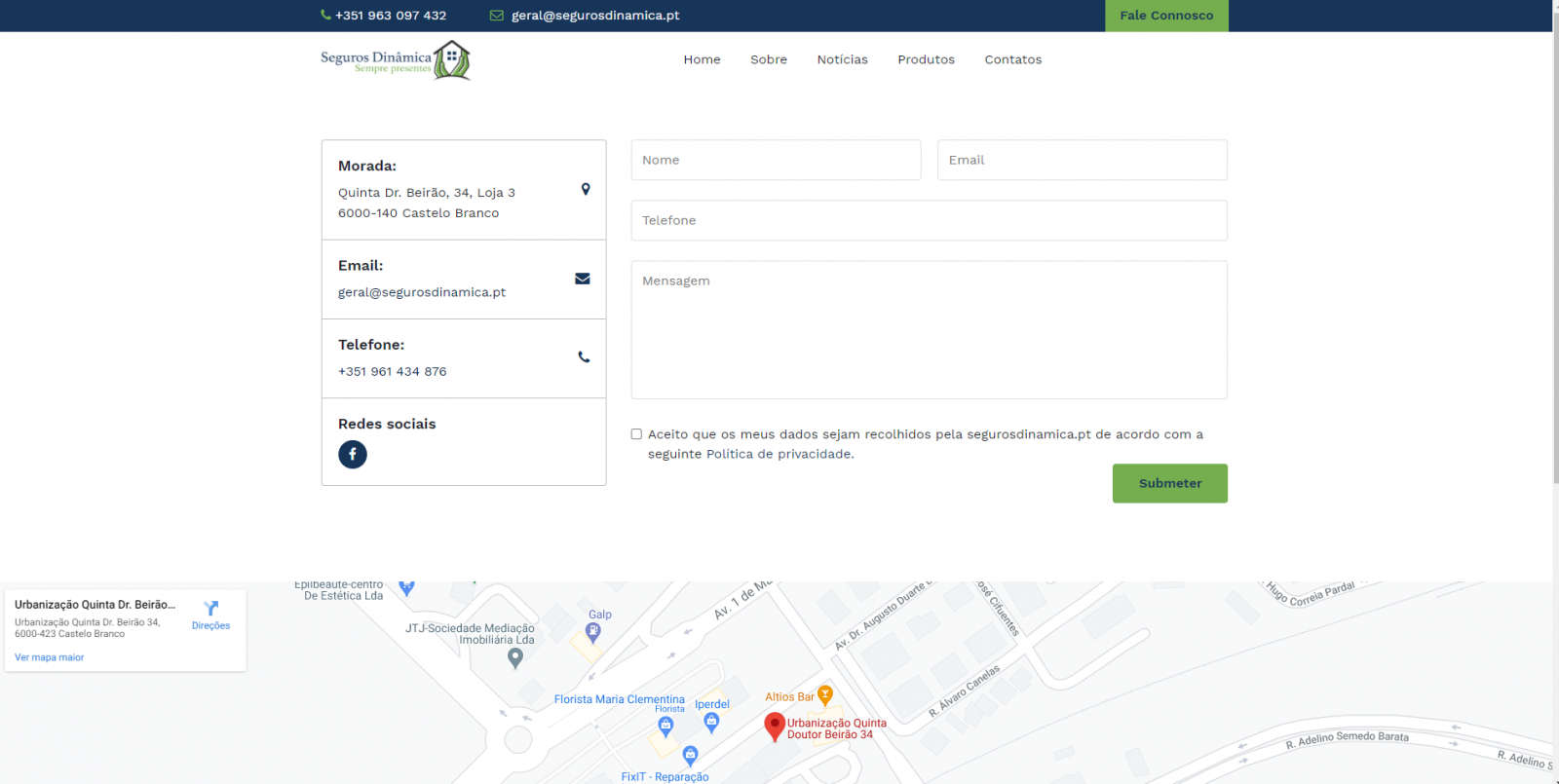Click the Galp station map marker
Screen dimensions: 1559x784
[x=592, y=632]
